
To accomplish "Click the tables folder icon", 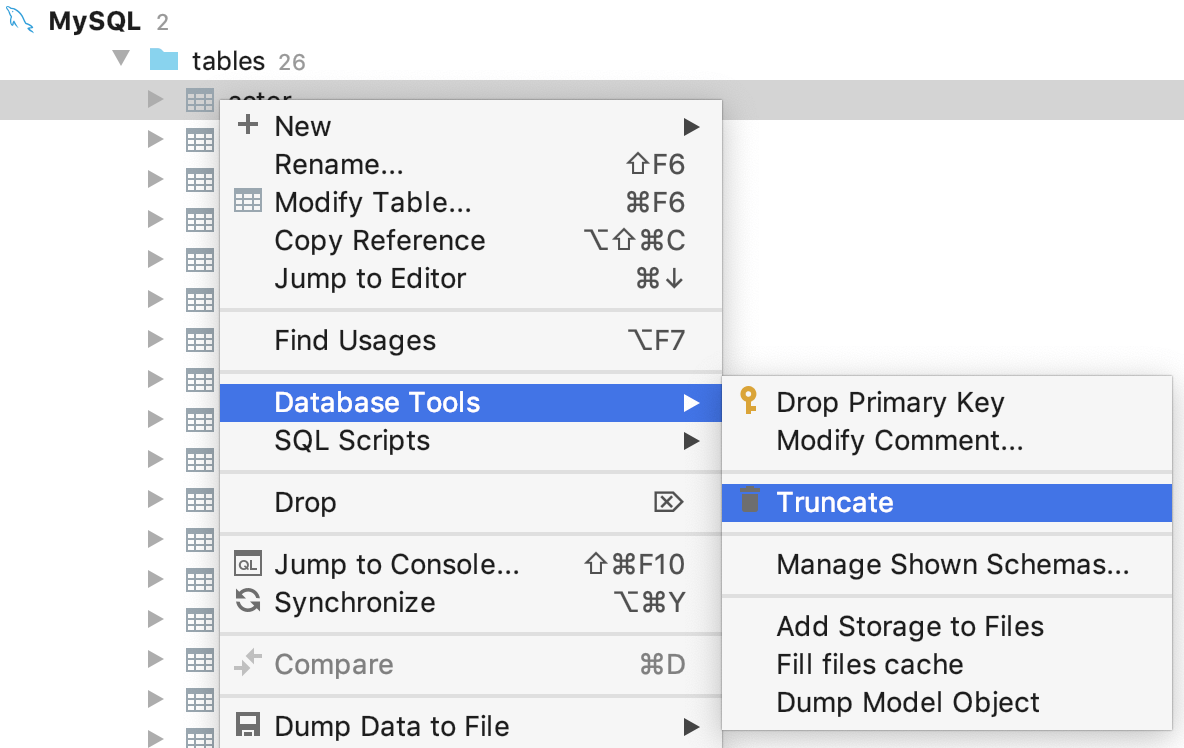I will click(x=164, y=60).
